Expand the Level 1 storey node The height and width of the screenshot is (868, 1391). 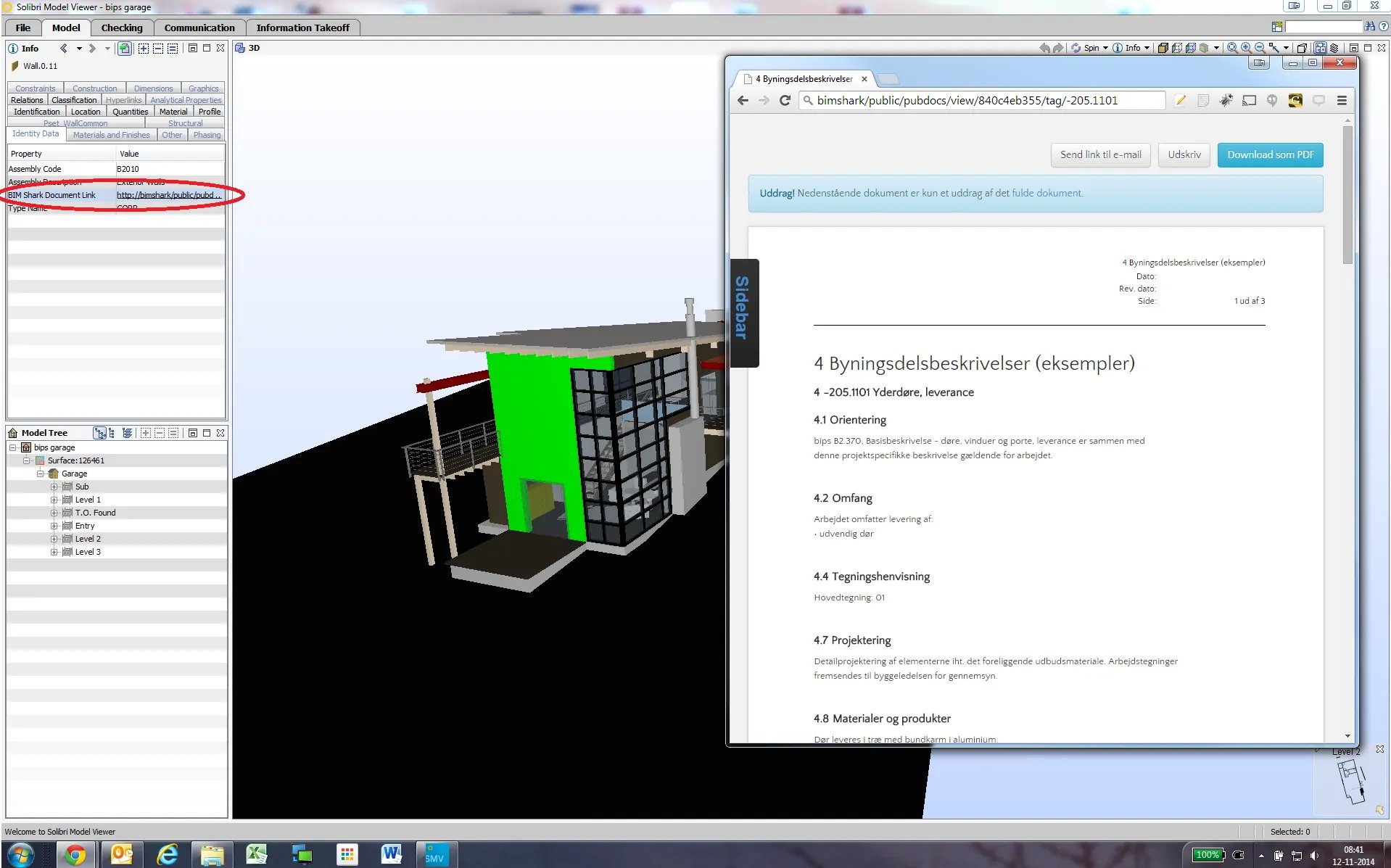point(54,500)
